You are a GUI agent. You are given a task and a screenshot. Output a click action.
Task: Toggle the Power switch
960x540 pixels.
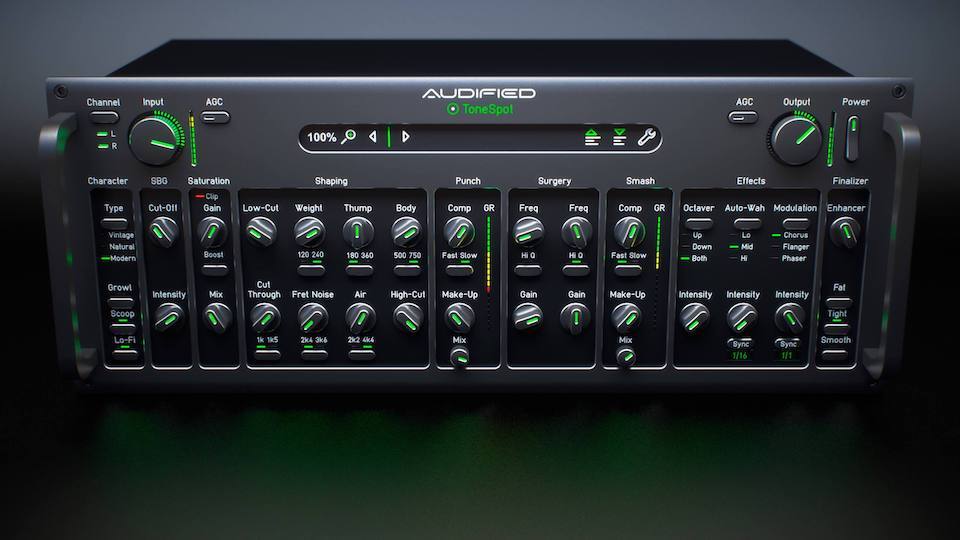[852, 139]
